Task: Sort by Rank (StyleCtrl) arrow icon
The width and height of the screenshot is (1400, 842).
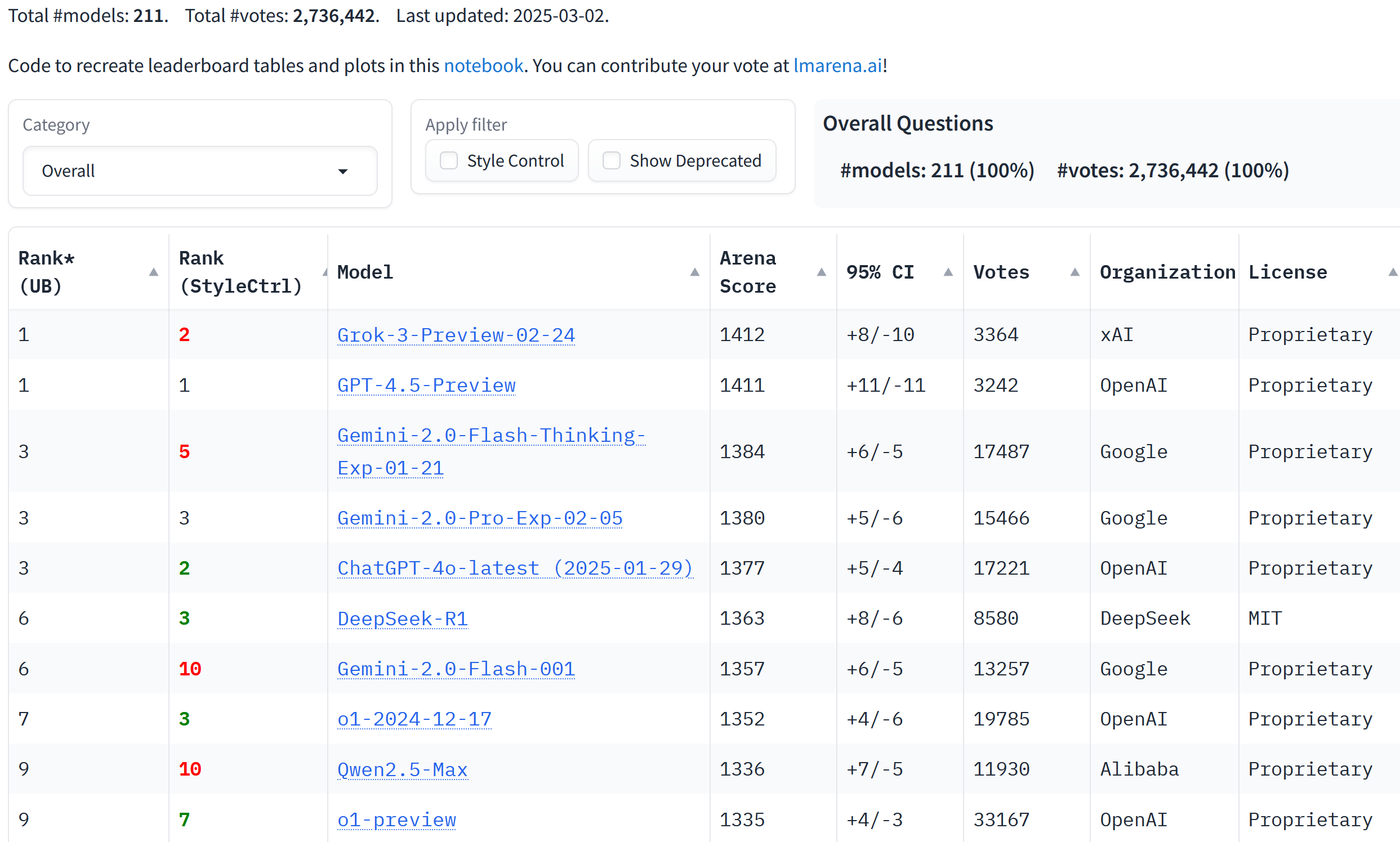Action: pos(325,272)
